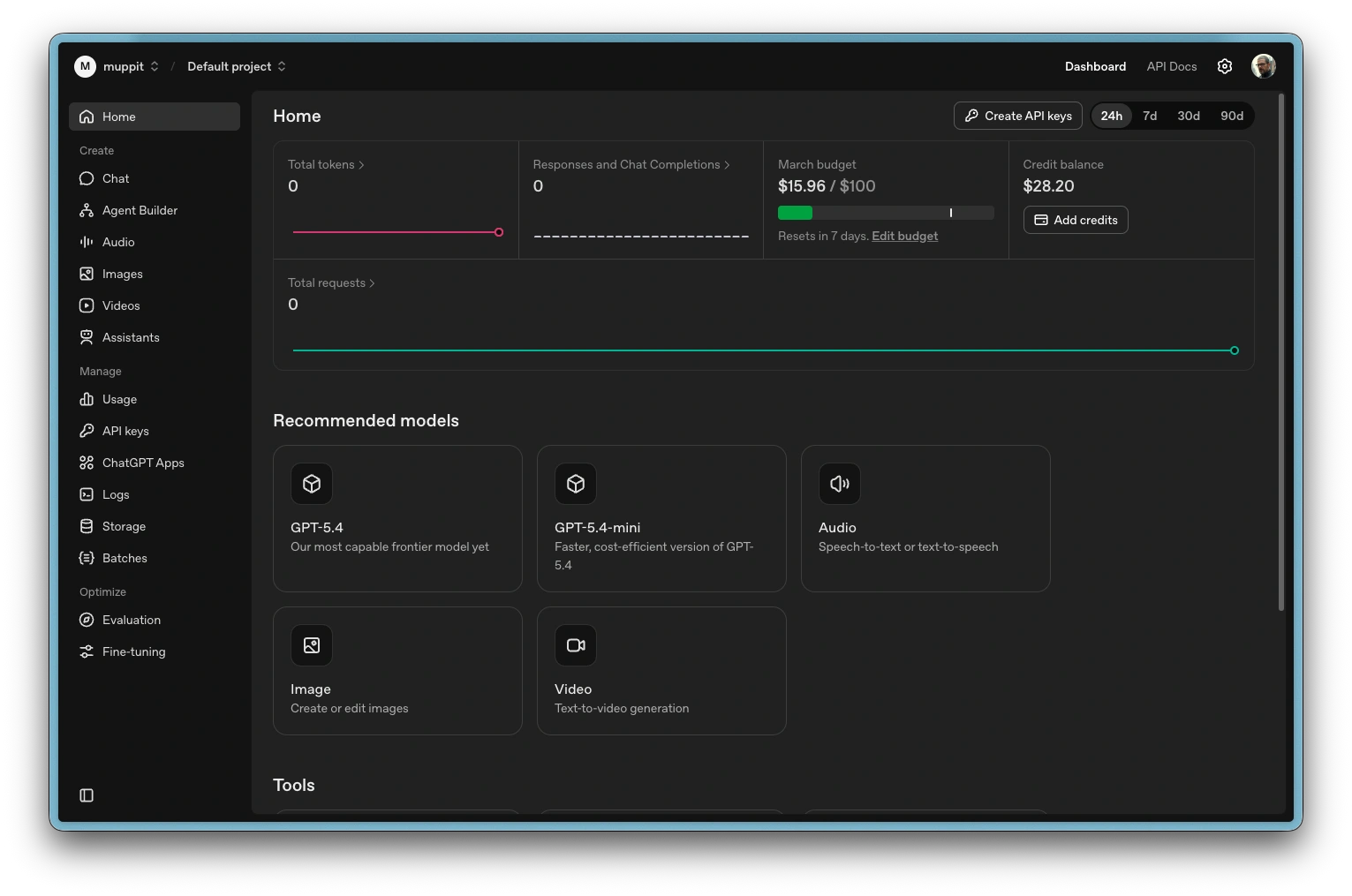Click the Create API keys button

coord(1017,116)
